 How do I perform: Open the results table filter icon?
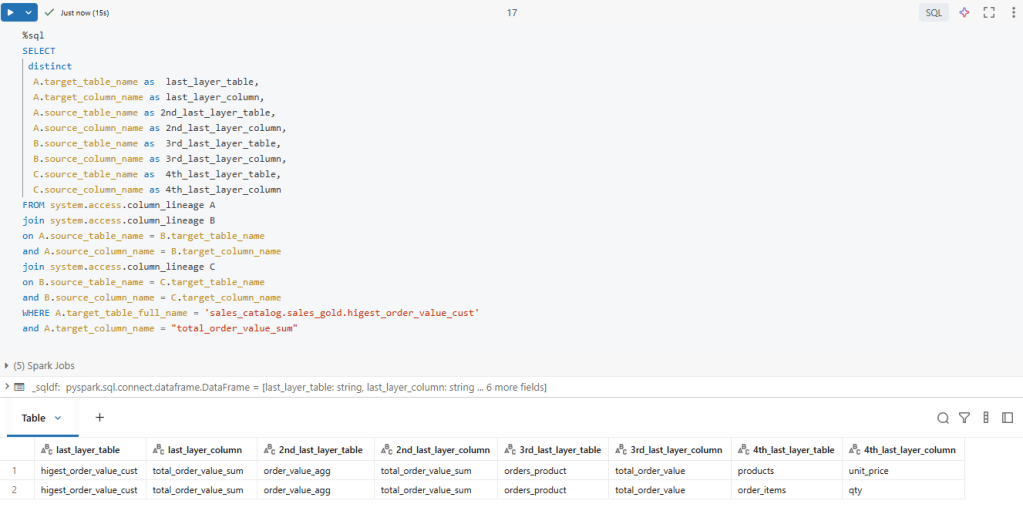964,418
